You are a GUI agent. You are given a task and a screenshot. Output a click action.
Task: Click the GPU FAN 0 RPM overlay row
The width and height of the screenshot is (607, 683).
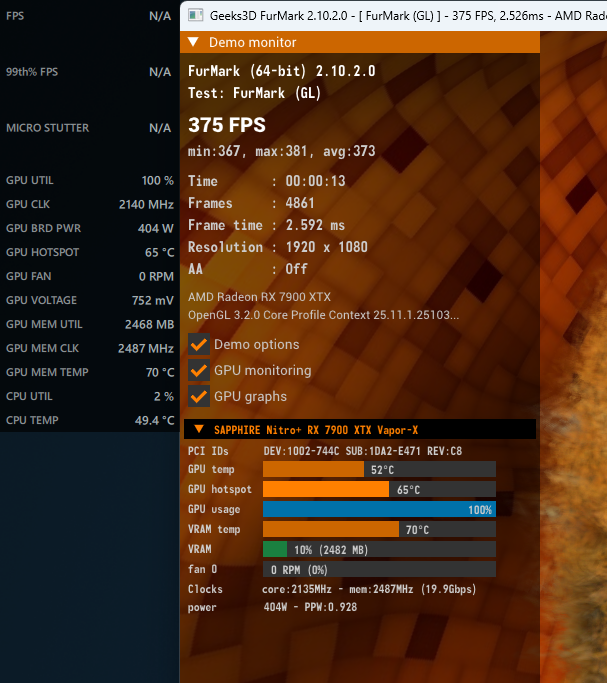90,276
